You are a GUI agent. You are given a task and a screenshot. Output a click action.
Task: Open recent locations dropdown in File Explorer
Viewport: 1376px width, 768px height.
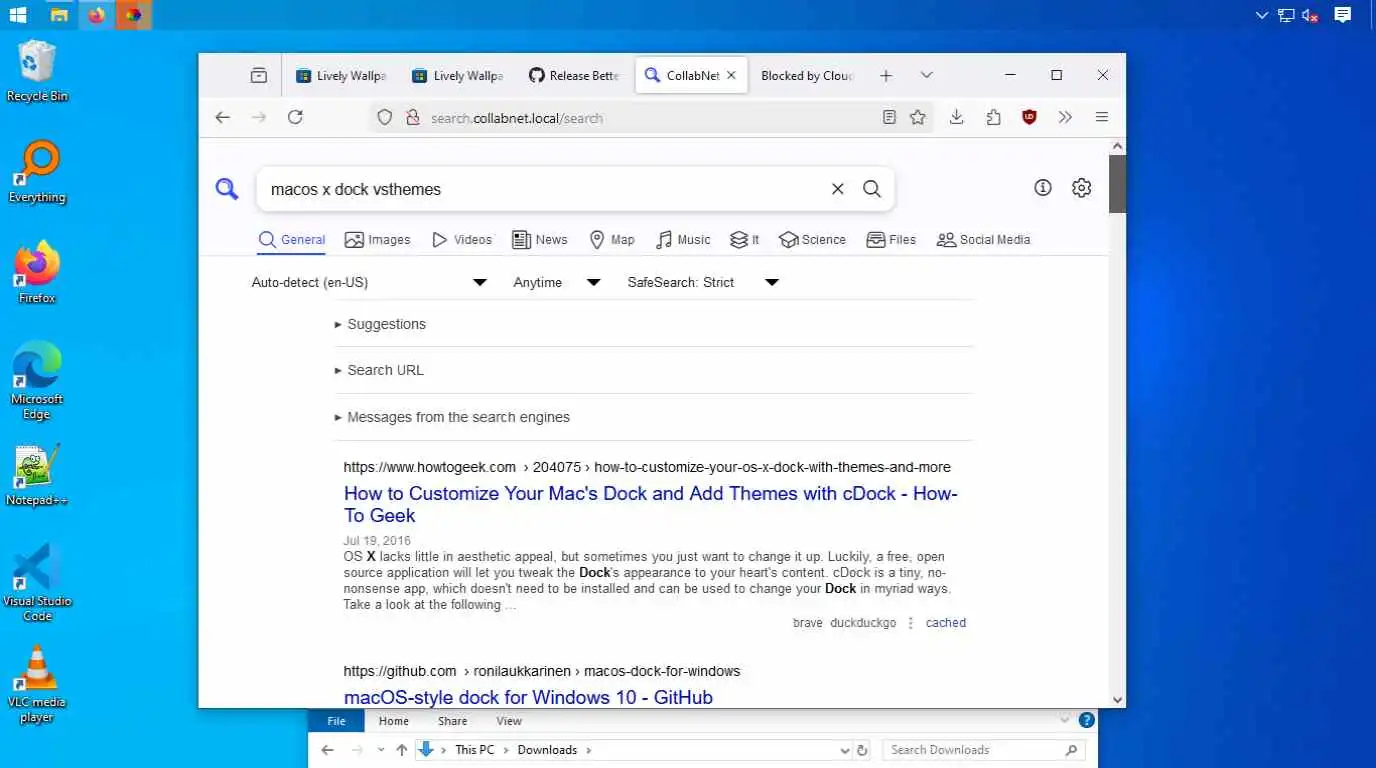point(380,750)
